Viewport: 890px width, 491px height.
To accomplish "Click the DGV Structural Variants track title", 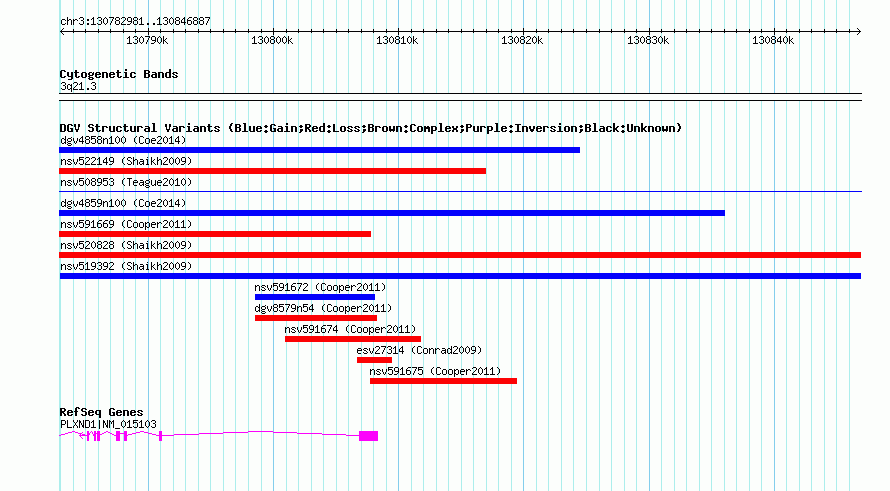I will point(371,128).
